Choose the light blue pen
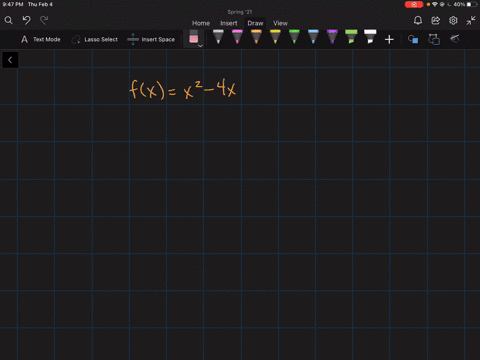This screenshot has height=360, width=480. 313,37
